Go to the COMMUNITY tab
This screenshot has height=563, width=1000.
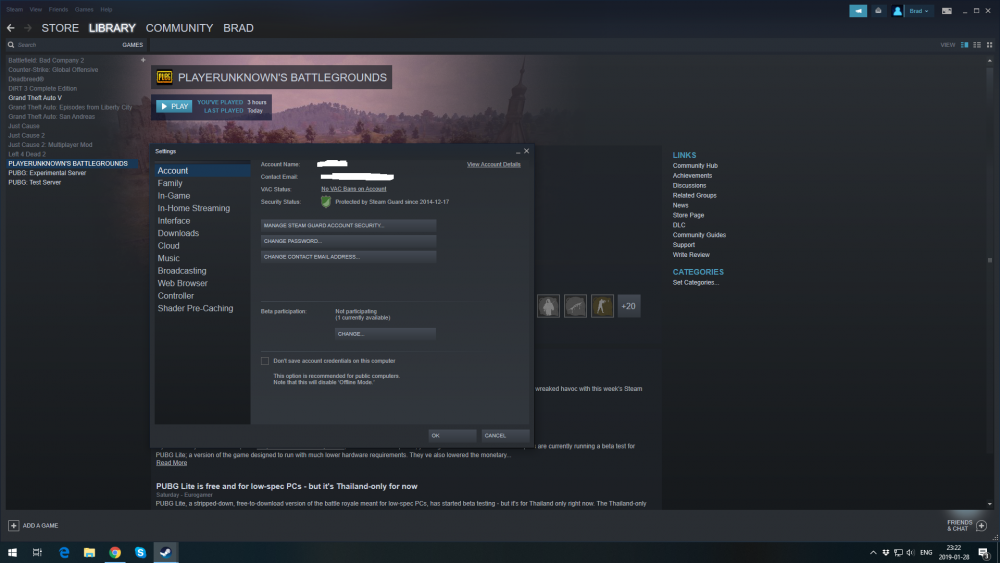(179, 28)
